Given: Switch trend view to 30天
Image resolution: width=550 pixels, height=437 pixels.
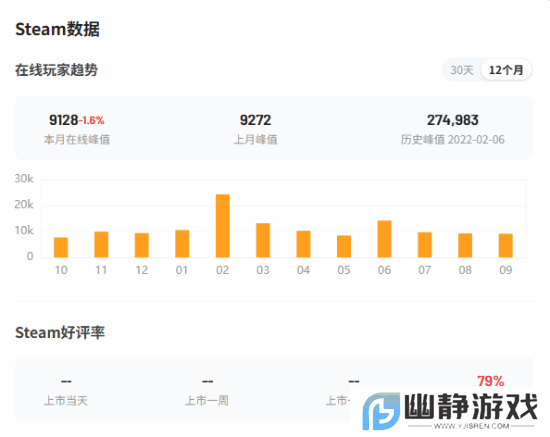Looking at the screenshot, I should coord(462,70).
